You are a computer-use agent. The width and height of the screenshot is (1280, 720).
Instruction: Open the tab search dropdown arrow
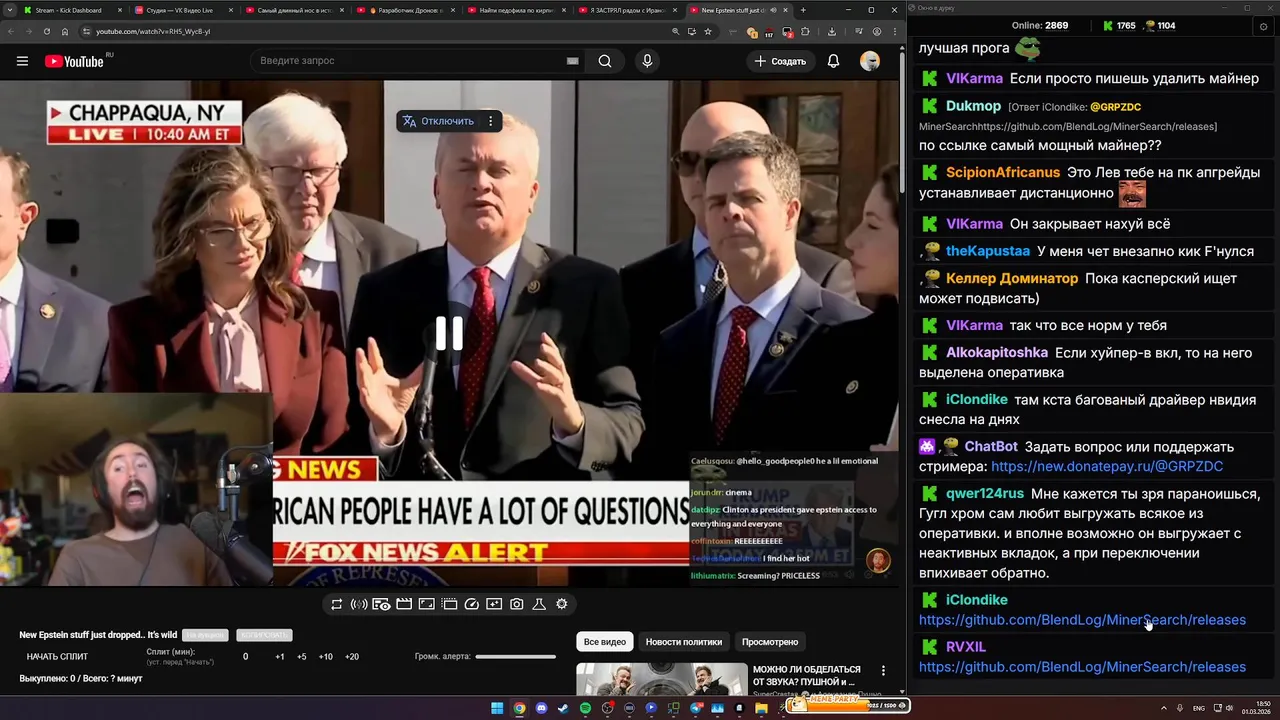(11, 10)
